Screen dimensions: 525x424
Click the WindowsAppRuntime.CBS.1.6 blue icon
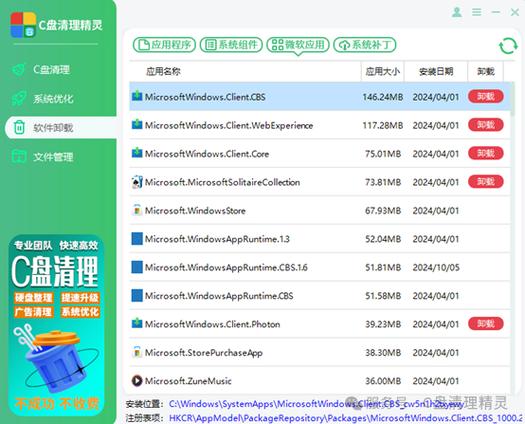coord(137,267)
